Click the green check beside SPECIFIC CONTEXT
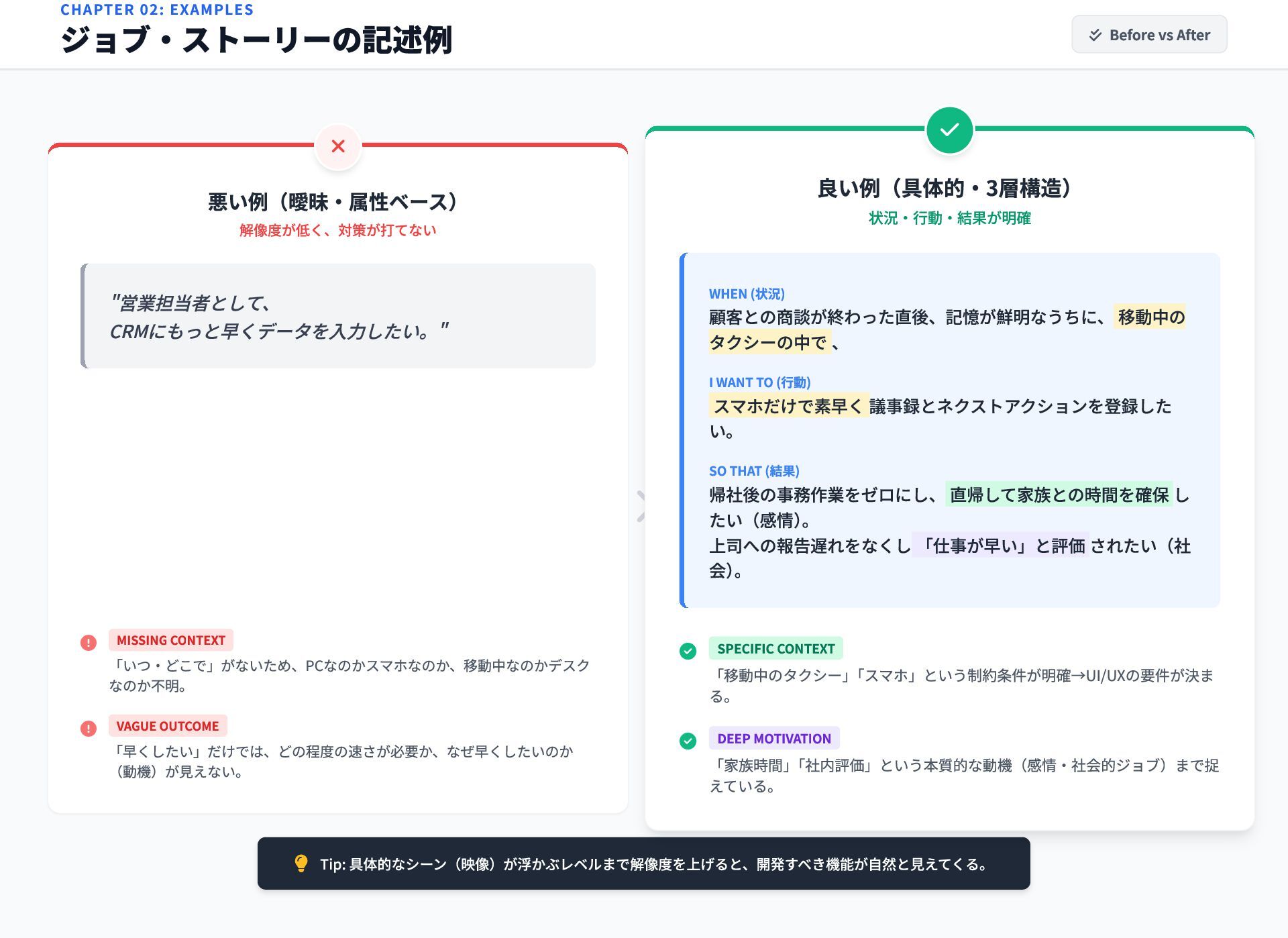The height and width of the screenshot is (938, 1288). [688, 651]
